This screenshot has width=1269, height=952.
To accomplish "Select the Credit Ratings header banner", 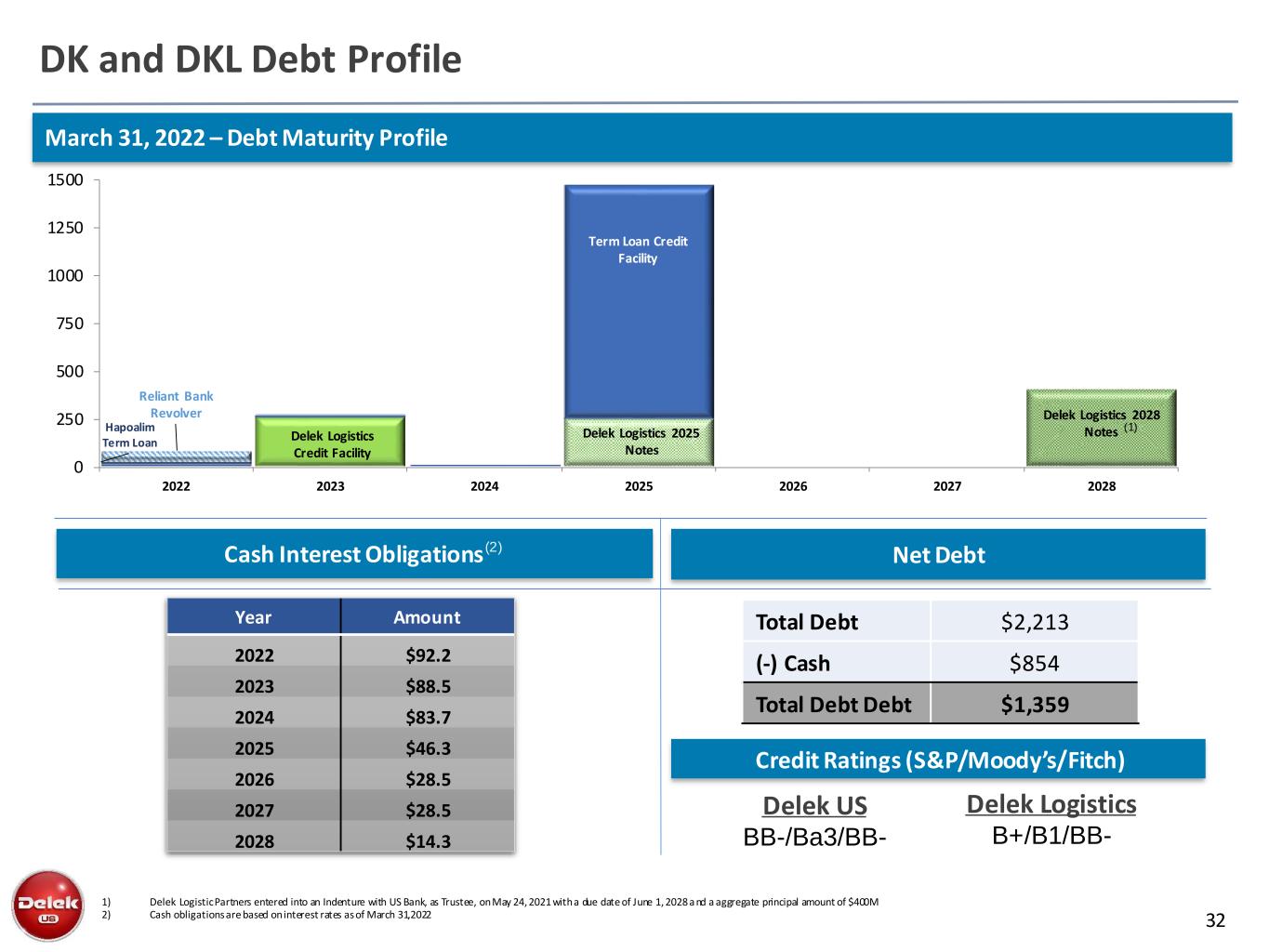I will coord(938,760).
